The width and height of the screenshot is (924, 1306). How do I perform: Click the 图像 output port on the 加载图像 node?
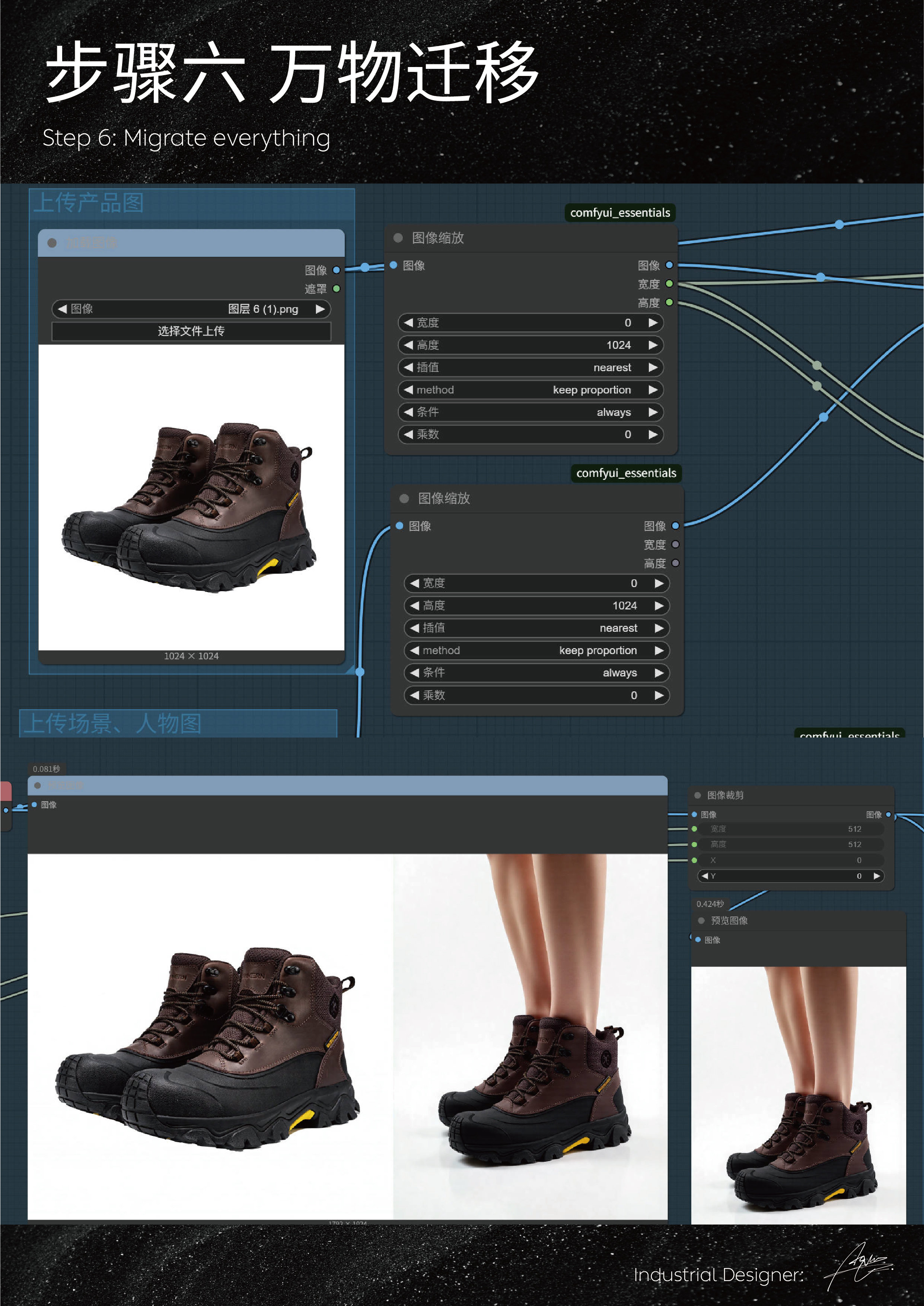pyautogui.click(x=336, y=271)
